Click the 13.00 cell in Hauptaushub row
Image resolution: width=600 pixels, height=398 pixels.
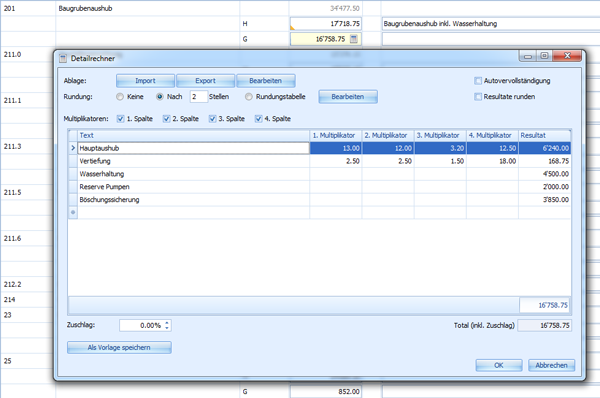point(336,148)
